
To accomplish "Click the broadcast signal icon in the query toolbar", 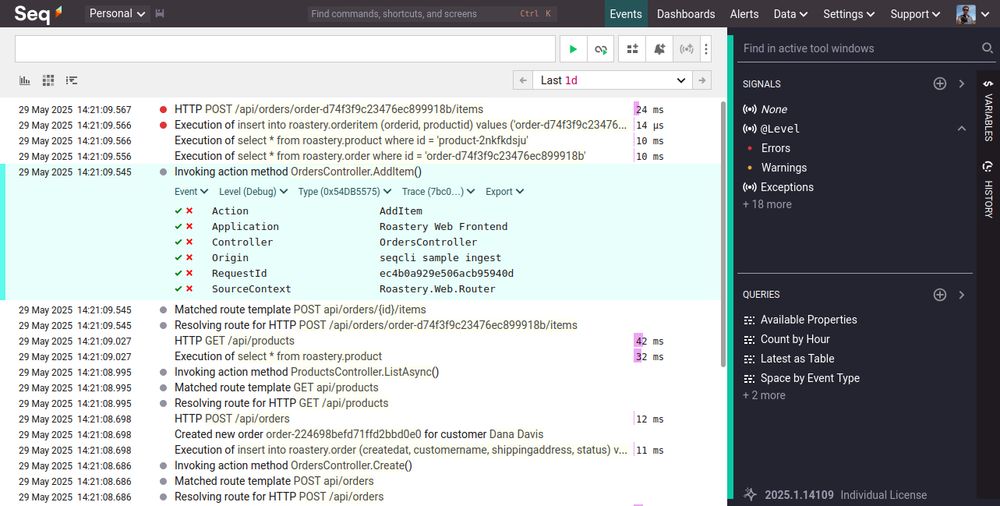I will coord(686,49).
